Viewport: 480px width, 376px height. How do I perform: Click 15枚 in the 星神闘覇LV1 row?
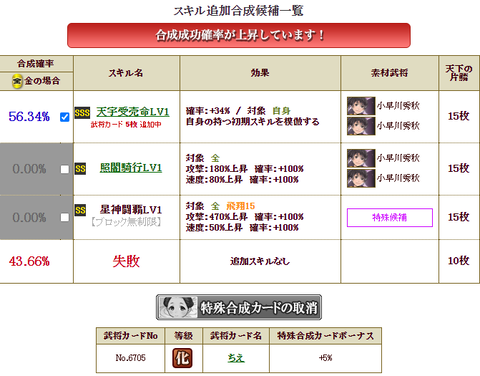[459, 217]
